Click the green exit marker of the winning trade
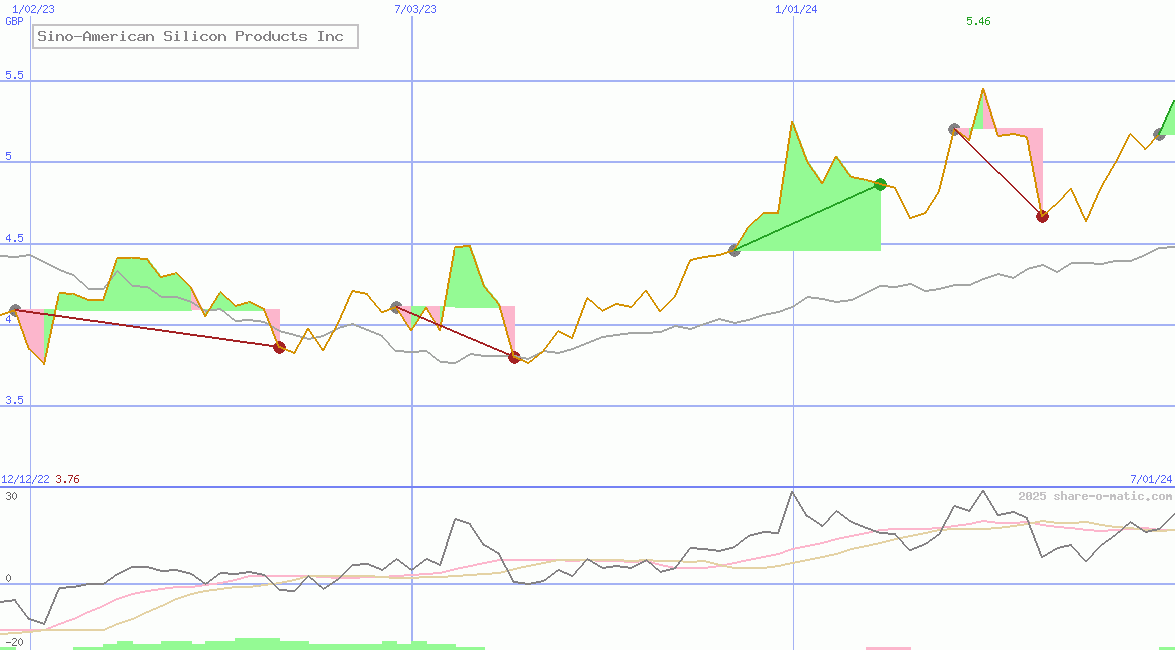Screen dimensions: 1175x650 880,184
